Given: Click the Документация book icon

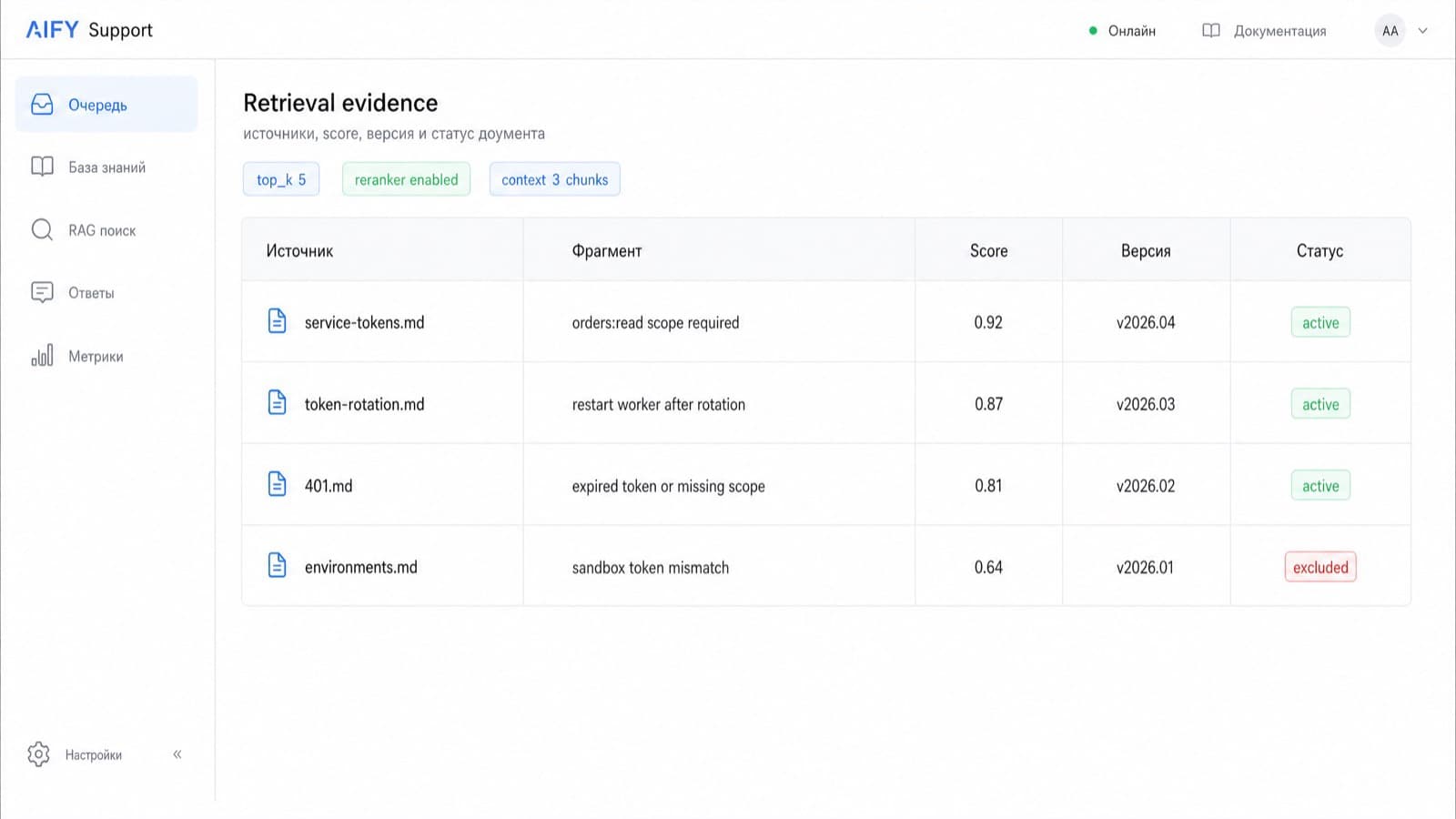Looking at the screenshot, I should (1211, 31).
